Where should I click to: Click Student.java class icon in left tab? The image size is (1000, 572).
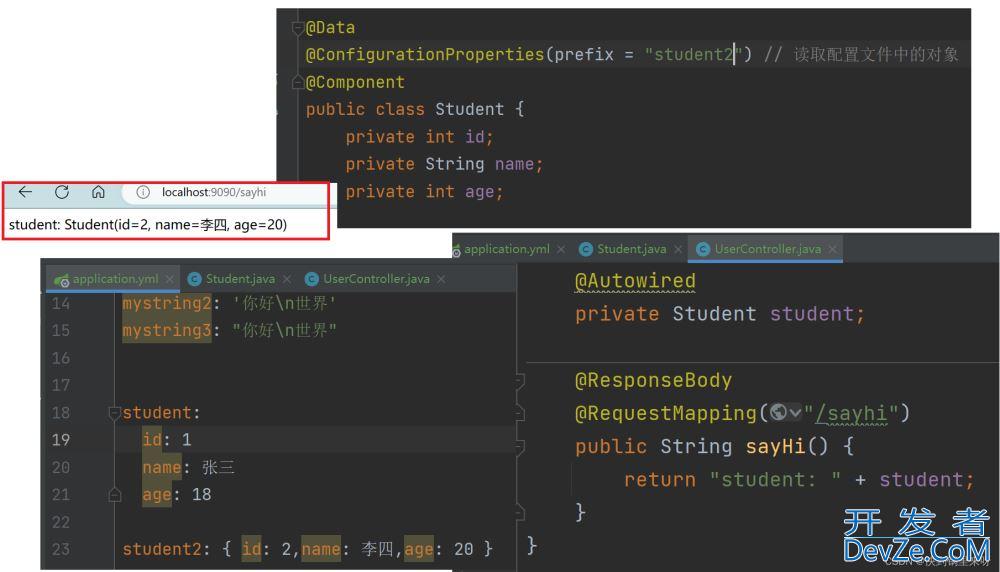[195, 279]
